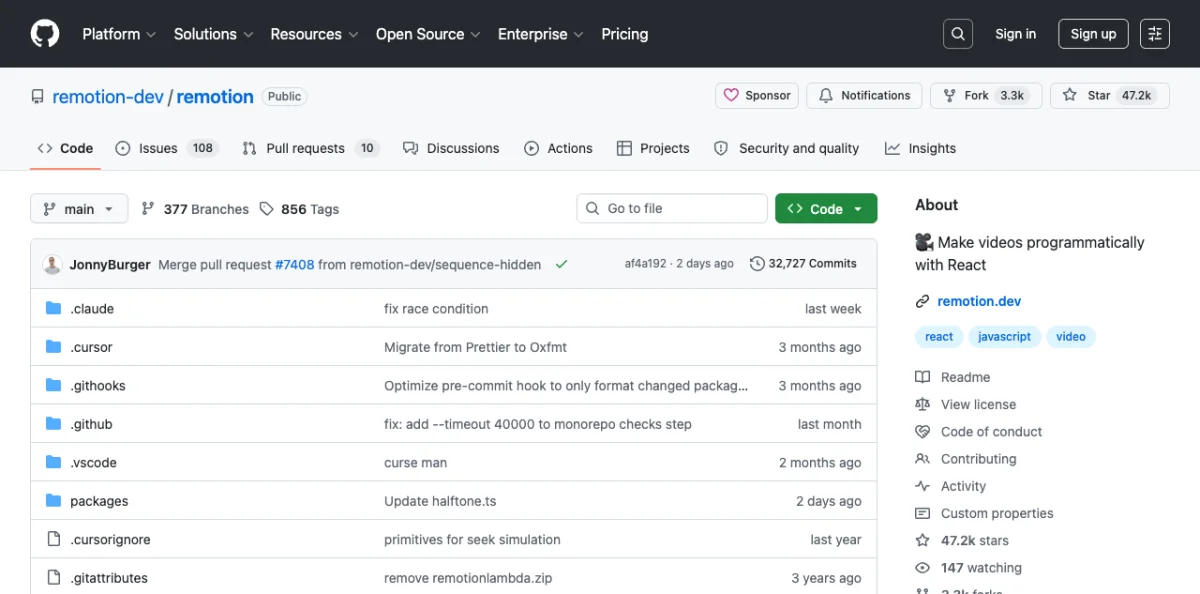
Task: Open the Insights tab
Action: point(921,148)
